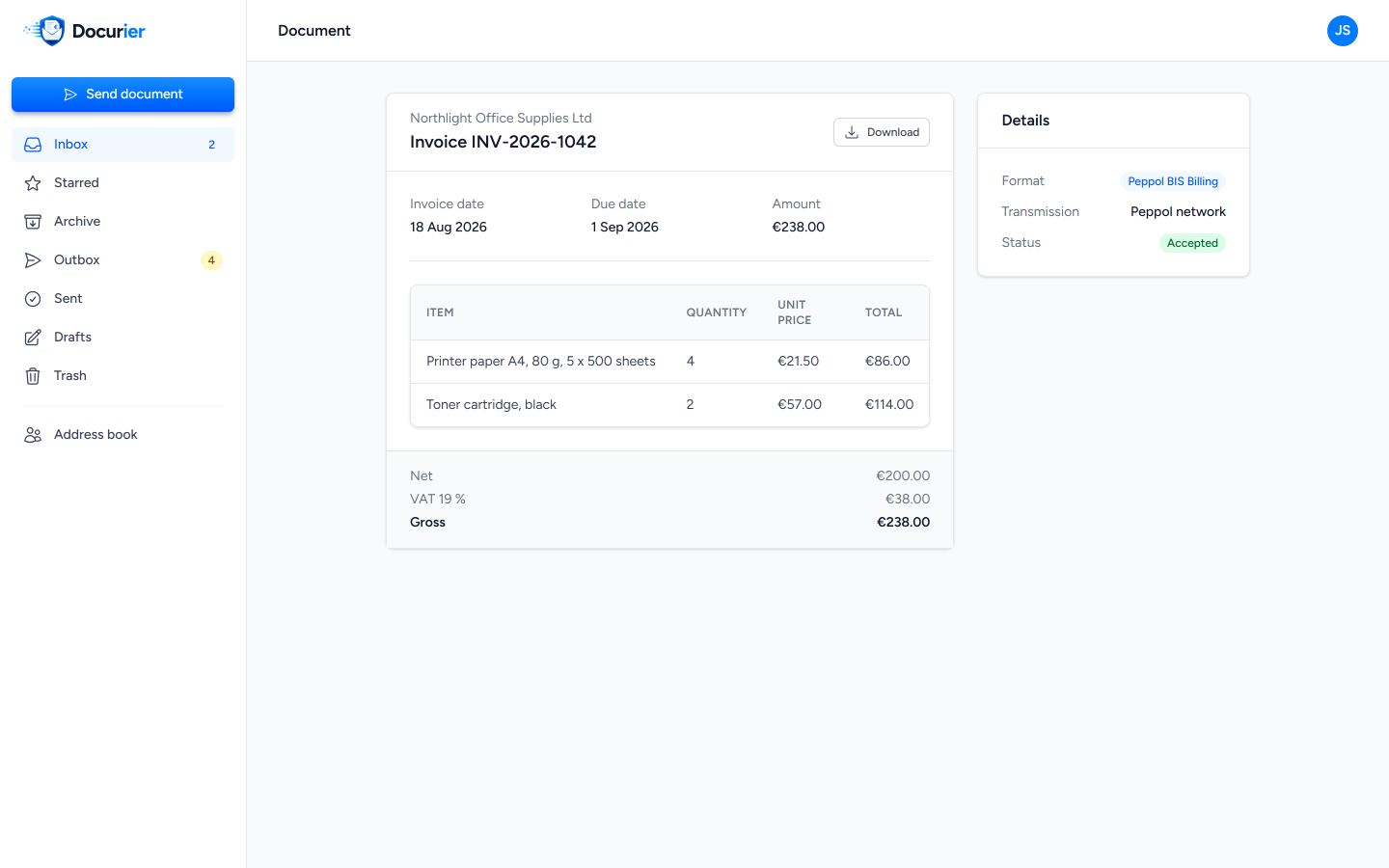Open the Address book
The height and width of the screenshot is (868, 1389).
click(x=123, y=435)
